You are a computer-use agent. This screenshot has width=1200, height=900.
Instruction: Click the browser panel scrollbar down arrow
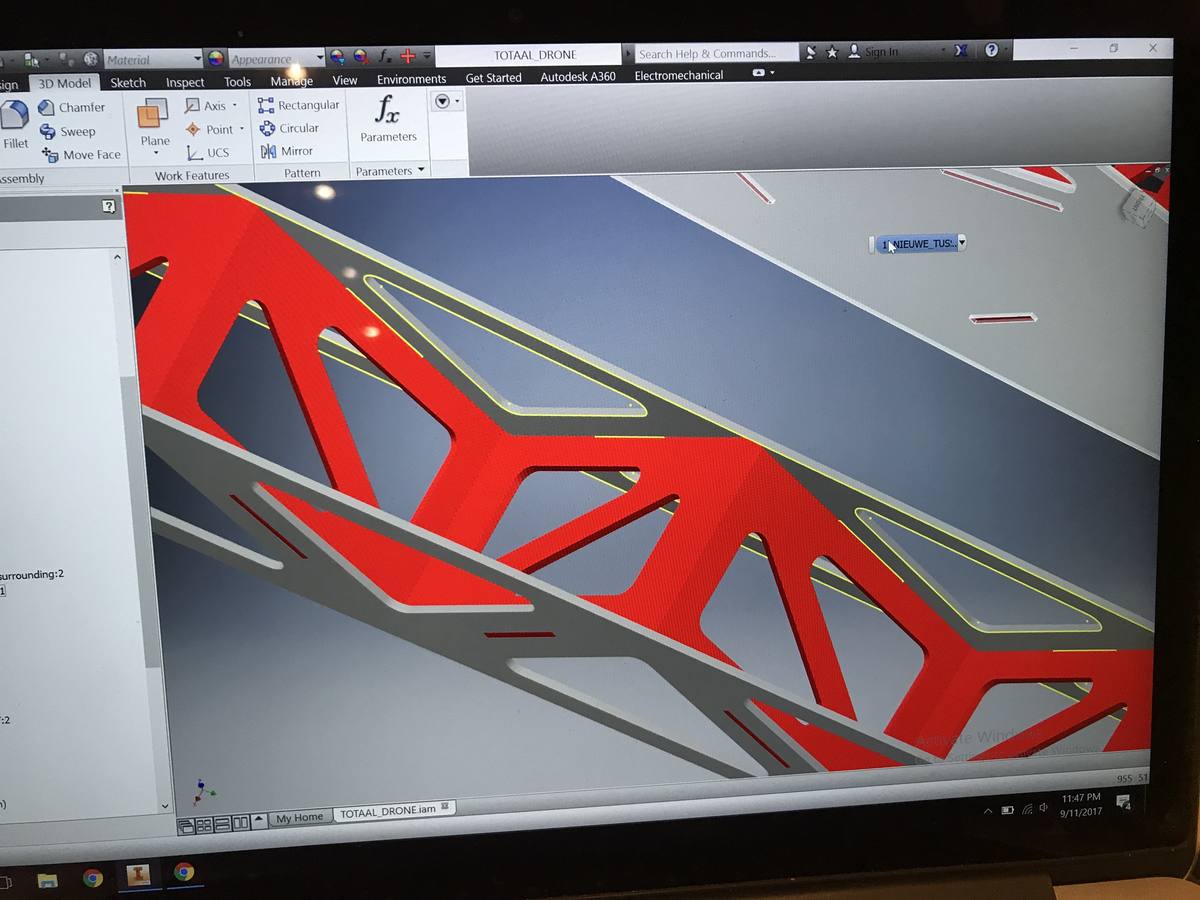(x=165, y=806)
